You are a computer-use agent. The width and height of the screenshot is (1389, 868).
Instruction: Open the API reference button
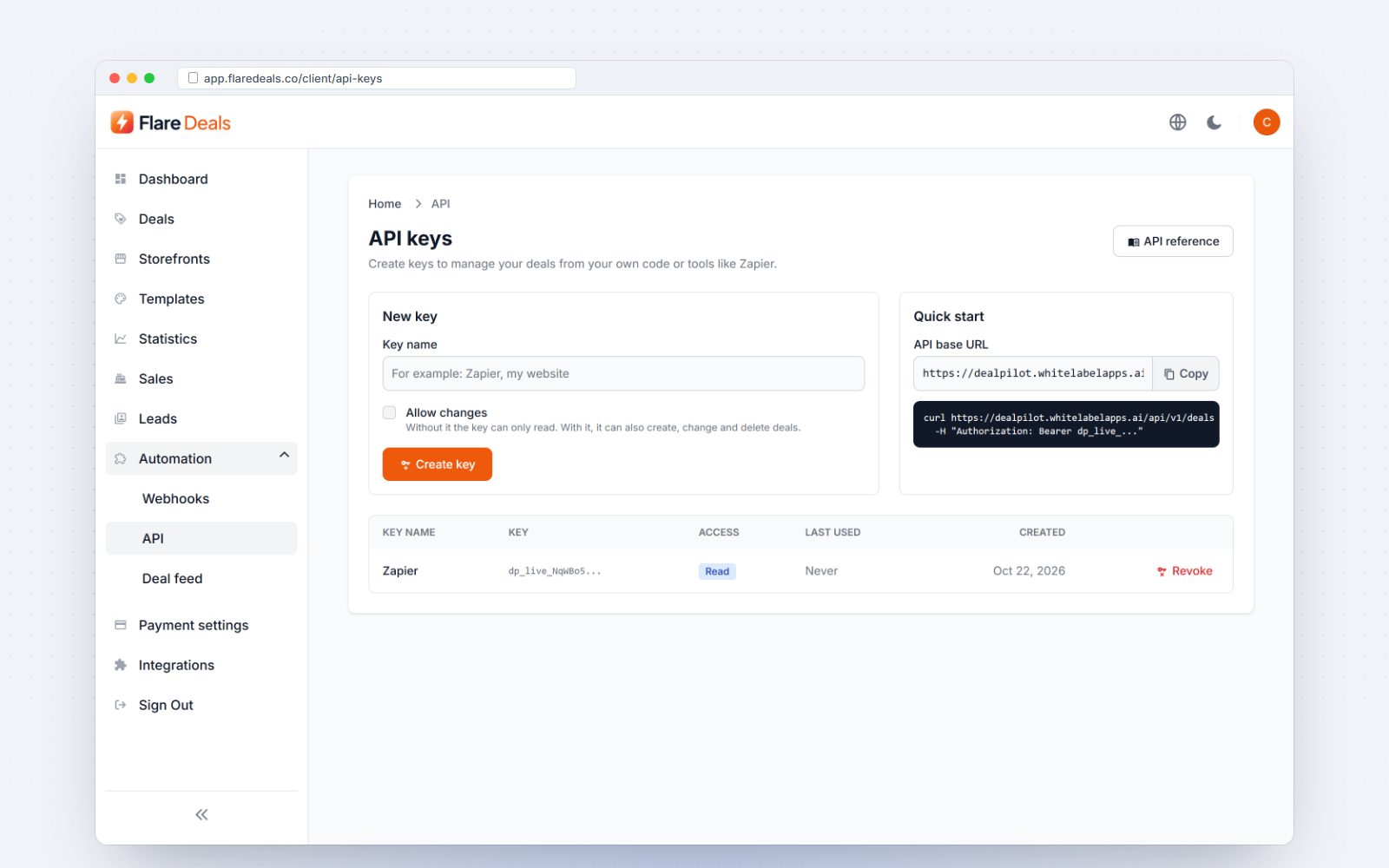tap(1173, 241)
